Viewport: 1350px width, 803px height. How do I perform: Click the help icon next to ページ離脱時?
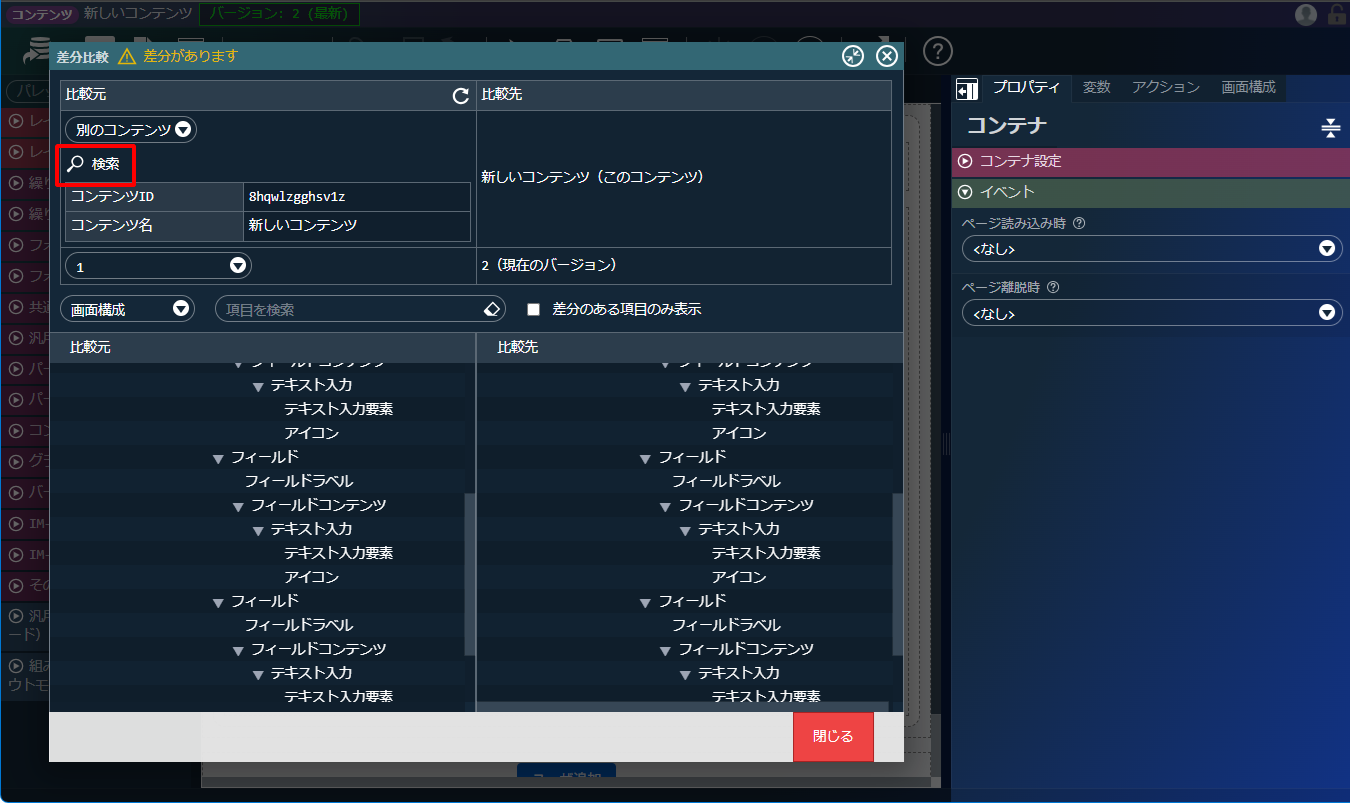(x=1053, y=287)
